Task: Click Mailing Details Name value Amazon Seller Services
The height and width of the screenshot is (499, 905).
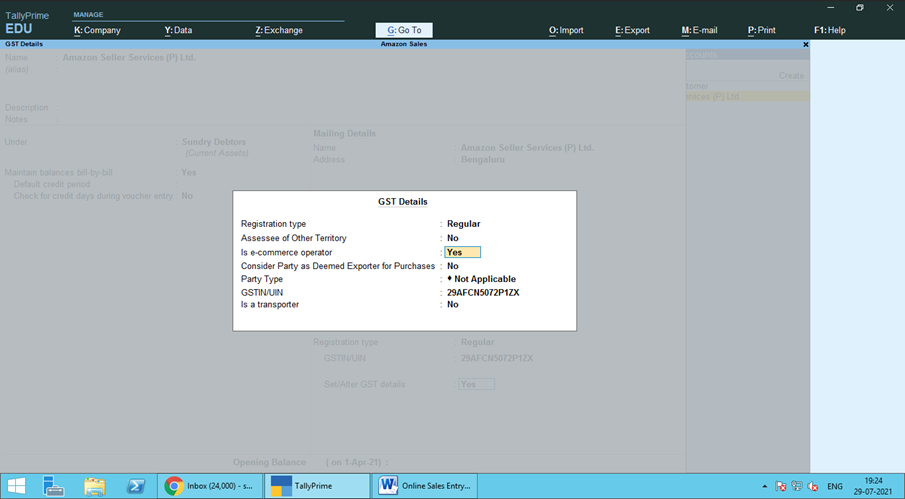Action: click(527, 148)
